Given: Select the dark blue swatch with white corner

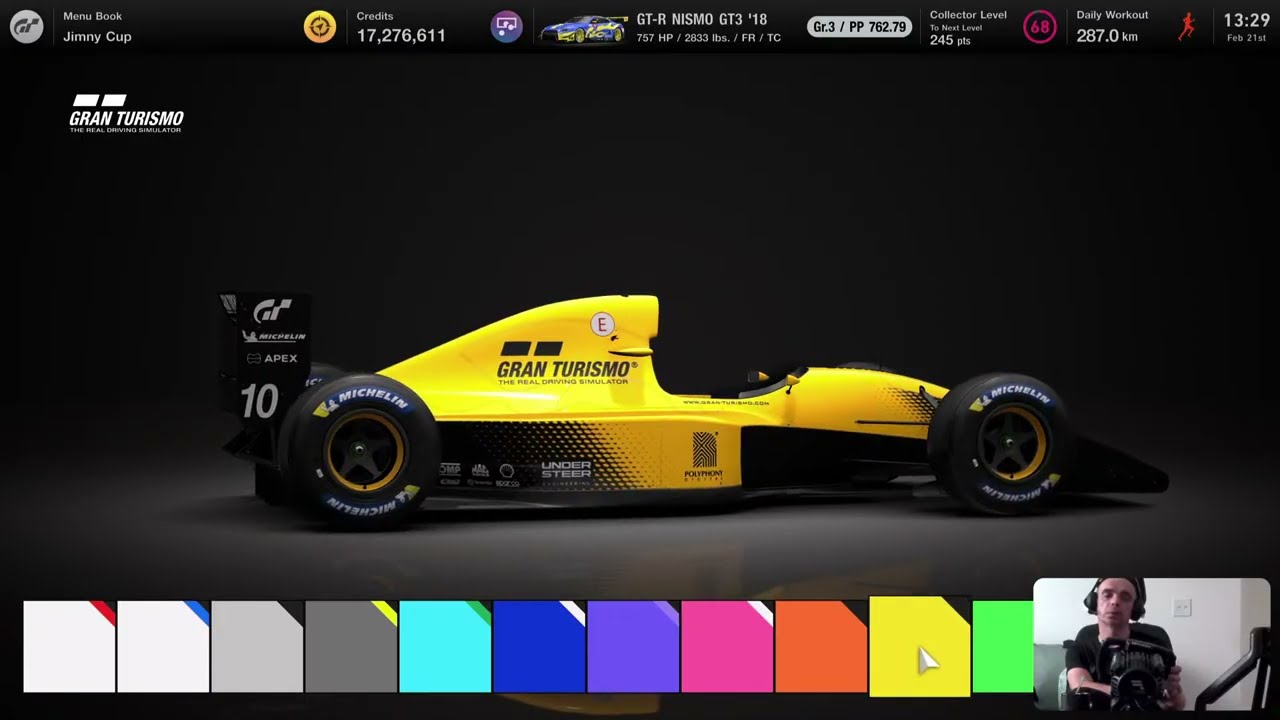Looking at the screenshot, I should (539, 646).
